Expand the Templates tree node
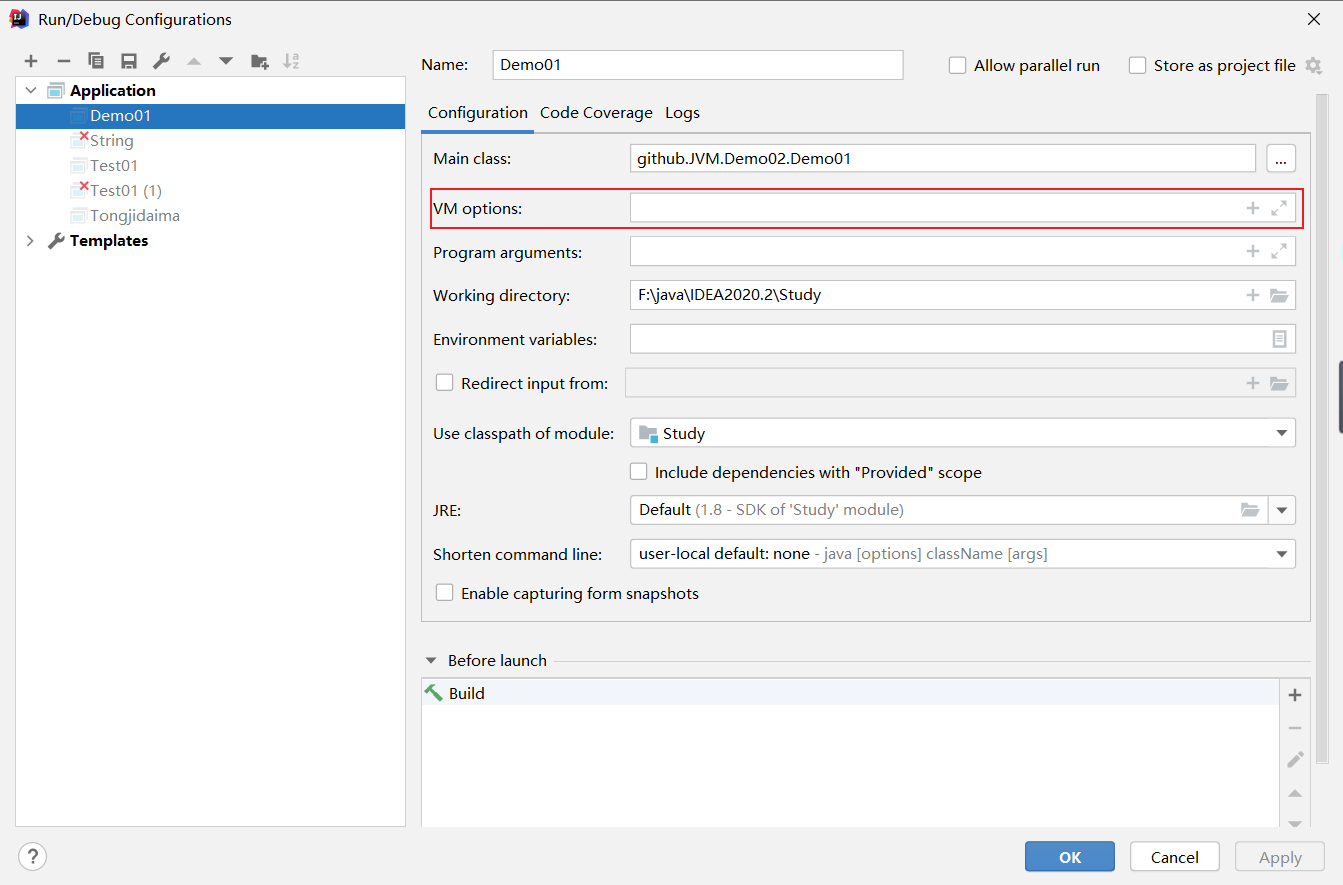This screenshot has height=885, width=1343. pos(30,241)
